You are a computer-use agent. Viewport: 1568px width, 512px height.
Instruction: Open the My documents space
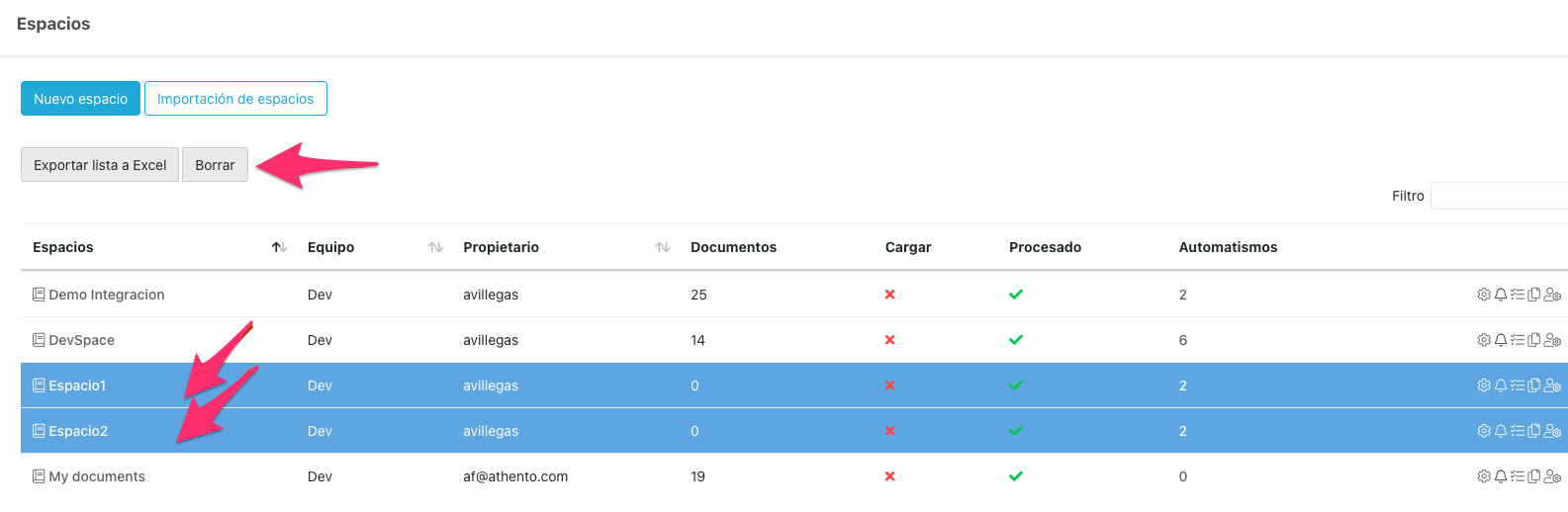point(97,476)
